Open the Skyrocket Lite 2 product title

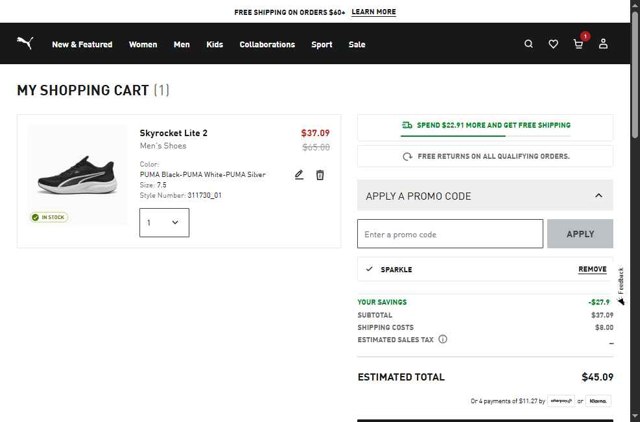click(x=174, y=133)
